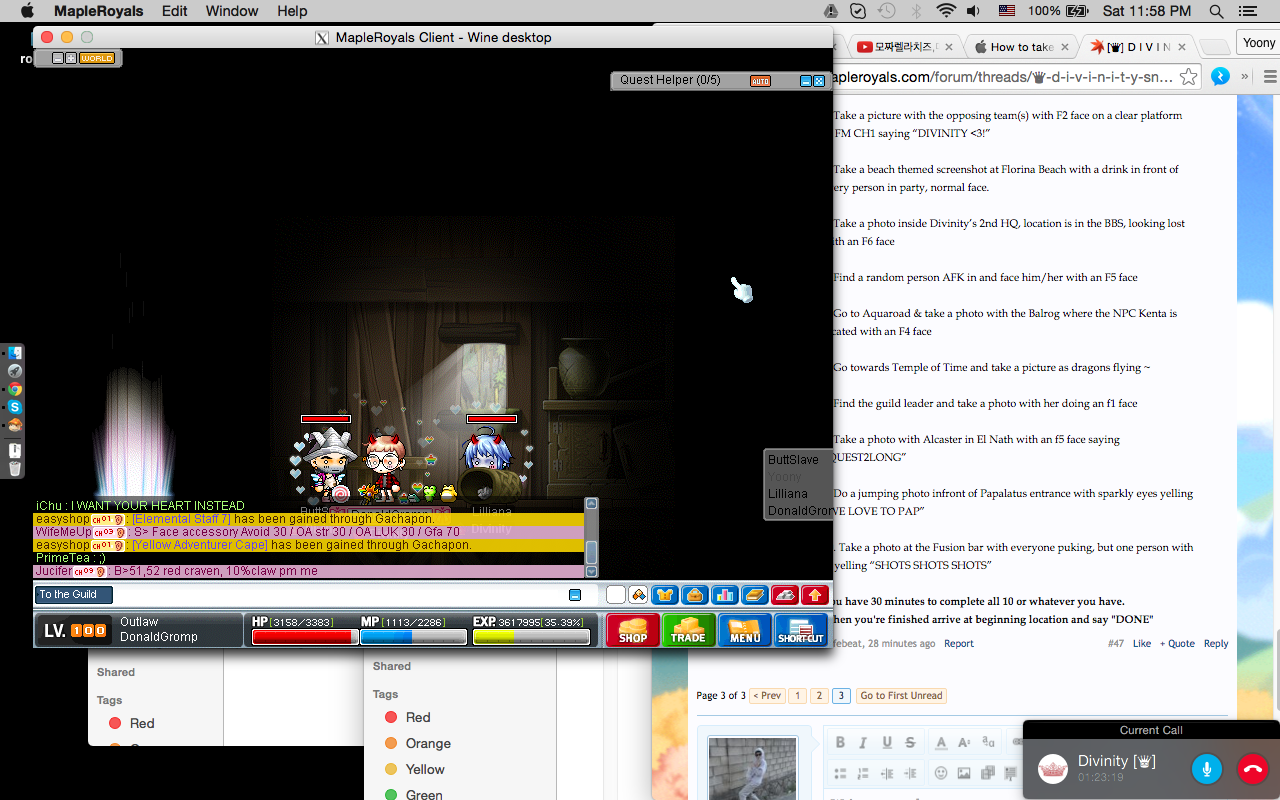Insert smiley using the editor emoji icon
This screenshot has width=1280, height=800.
[x=941, y=773]
